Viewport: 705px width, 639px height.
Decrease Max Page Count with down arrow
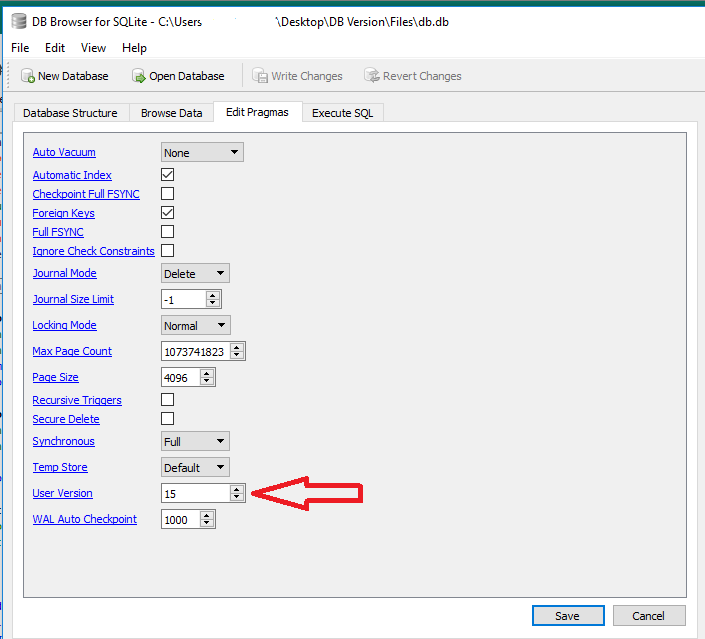[x=236, y=356]
